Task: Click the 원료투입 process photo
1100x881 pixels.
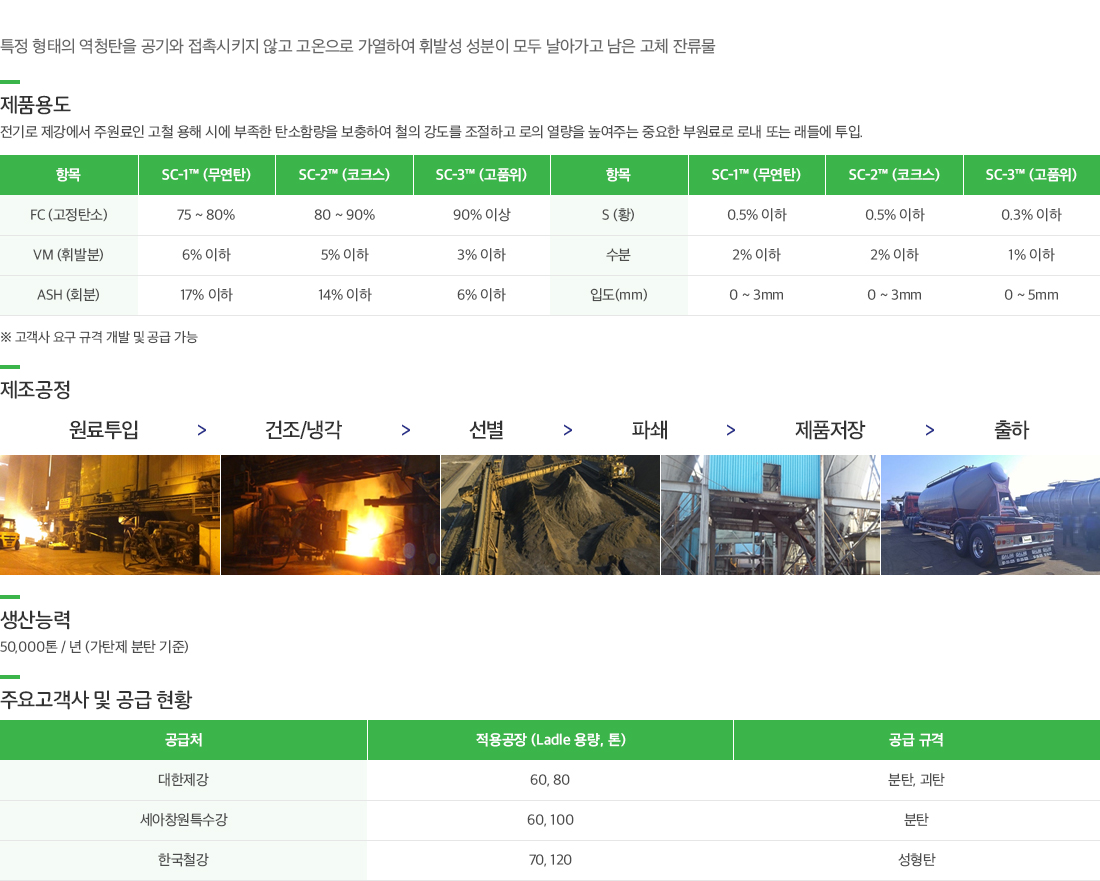Action: tap(109, 515)
